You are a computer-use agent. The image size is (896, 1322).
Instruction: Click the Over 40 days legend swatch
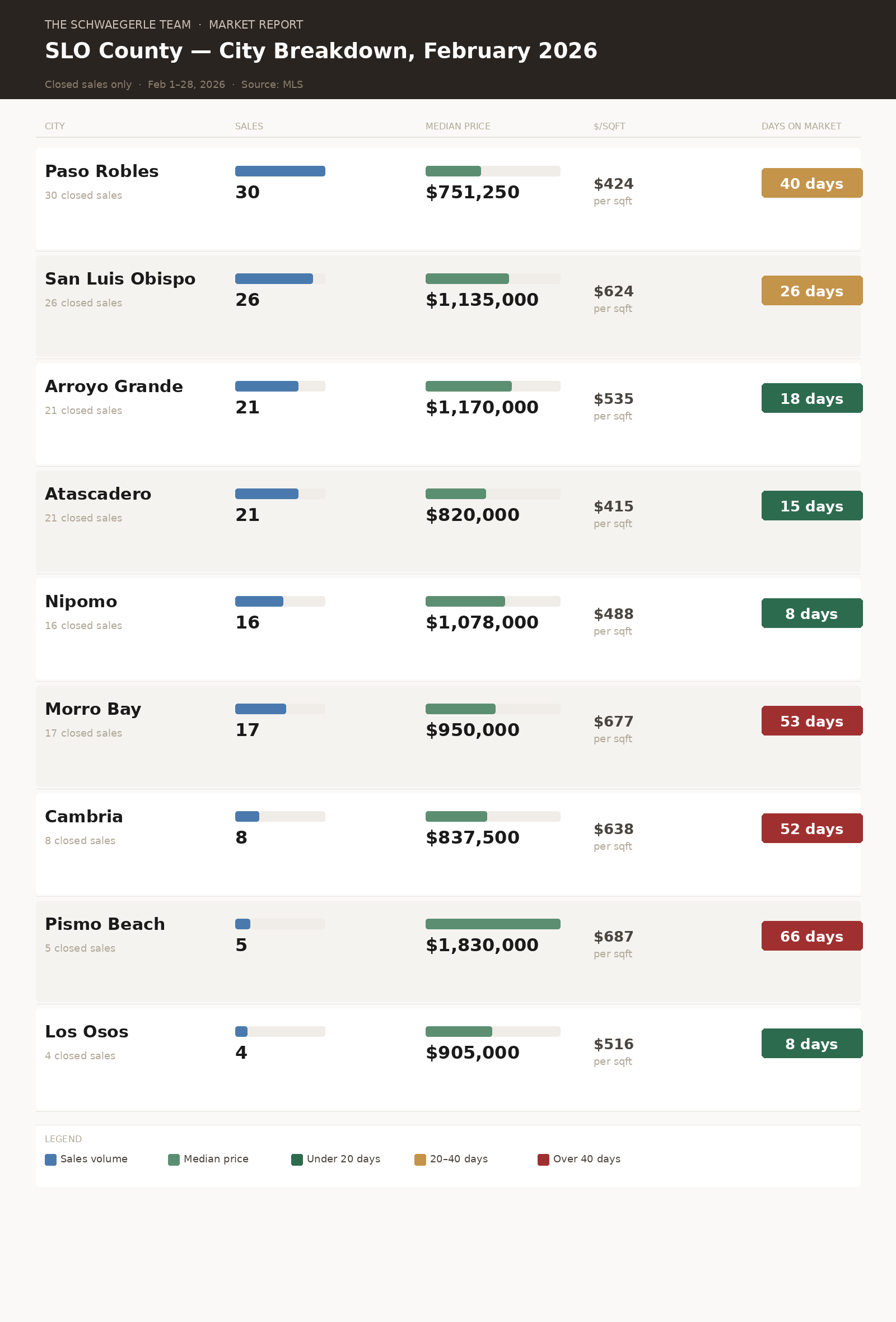pyautogui.click(x=544, y=1160)
